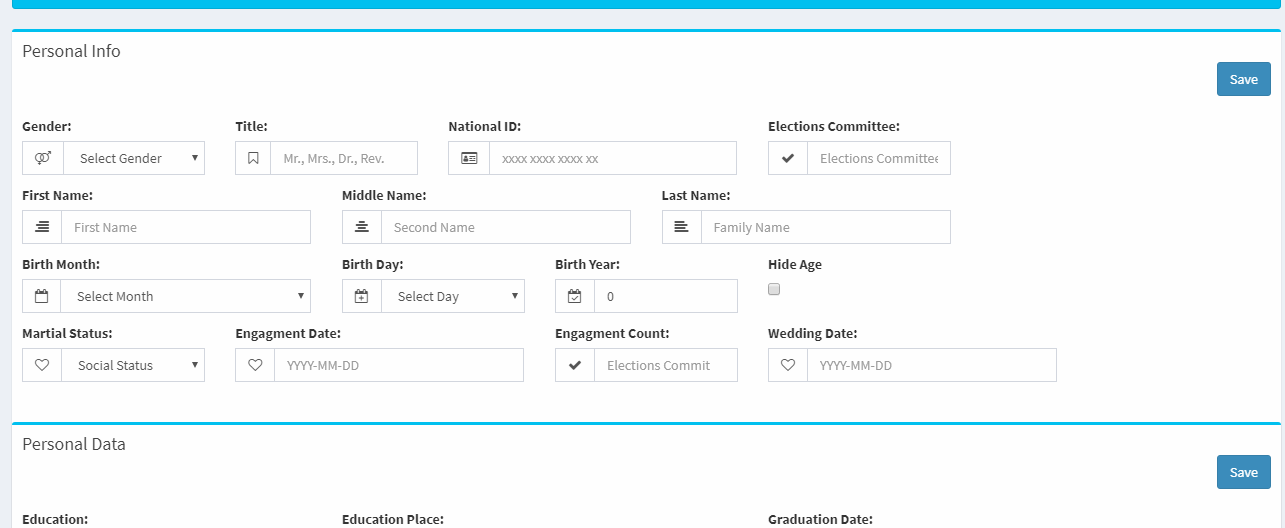The height and width of the screenshot is (528, 1285).
Task: Click the National ID label
Action: 485,126
